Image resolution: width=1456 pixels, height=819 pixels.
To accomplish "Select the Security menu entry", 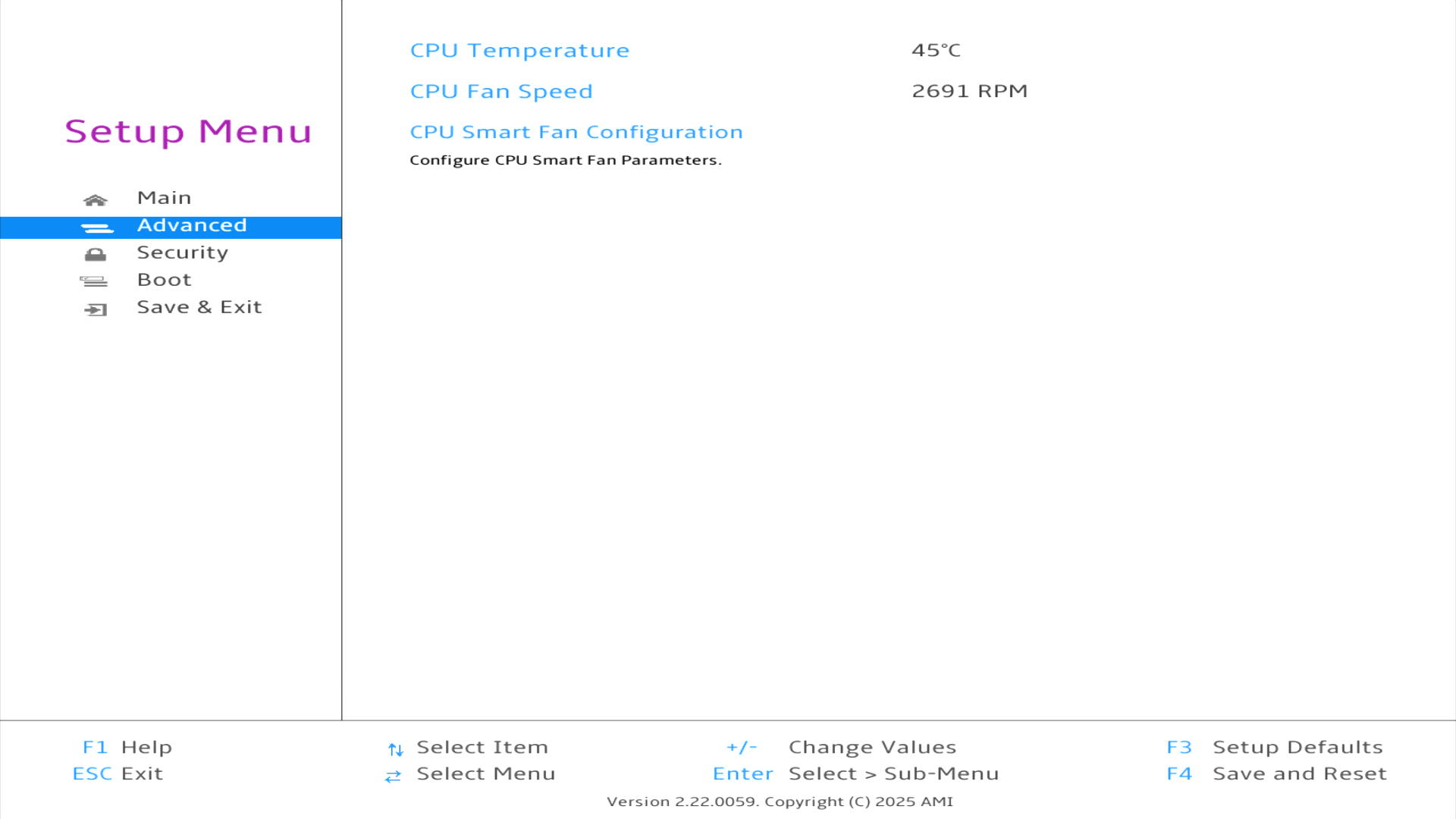I will 182,253.
